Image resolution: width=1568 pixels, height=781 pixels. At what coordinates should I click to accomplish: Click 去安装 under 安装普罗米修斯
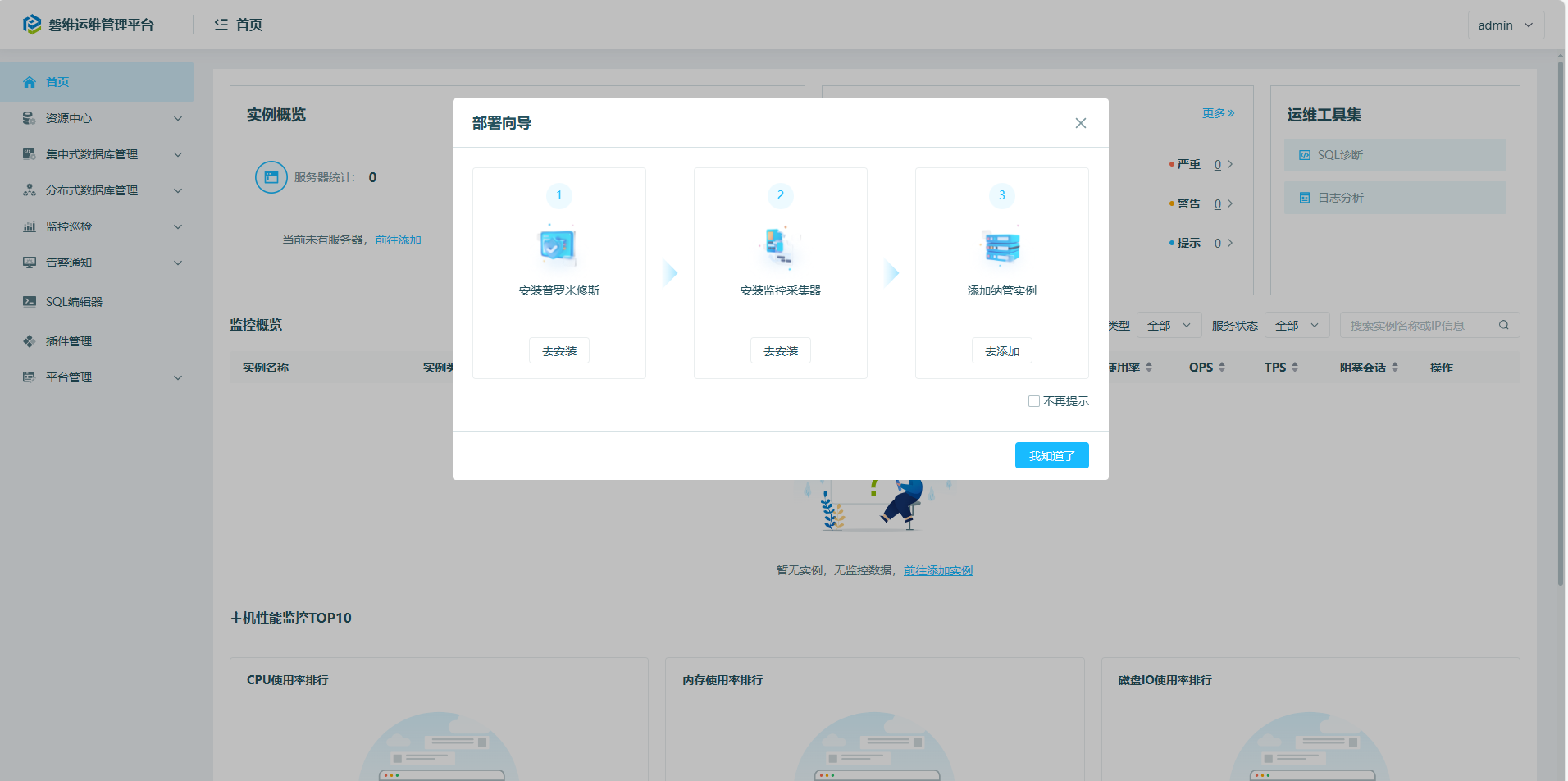point(559,351)
